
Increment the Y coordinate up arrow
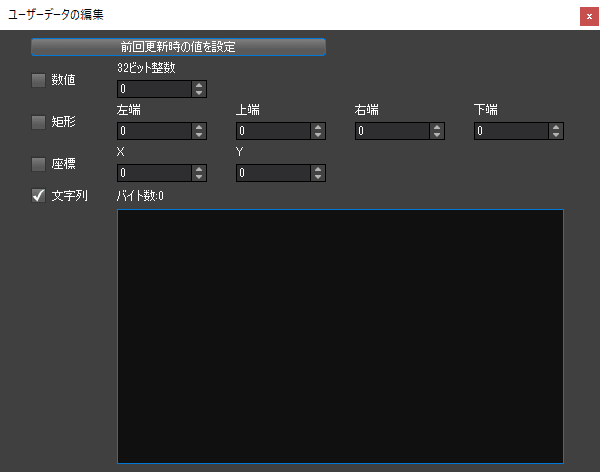[x=318, y=170]
